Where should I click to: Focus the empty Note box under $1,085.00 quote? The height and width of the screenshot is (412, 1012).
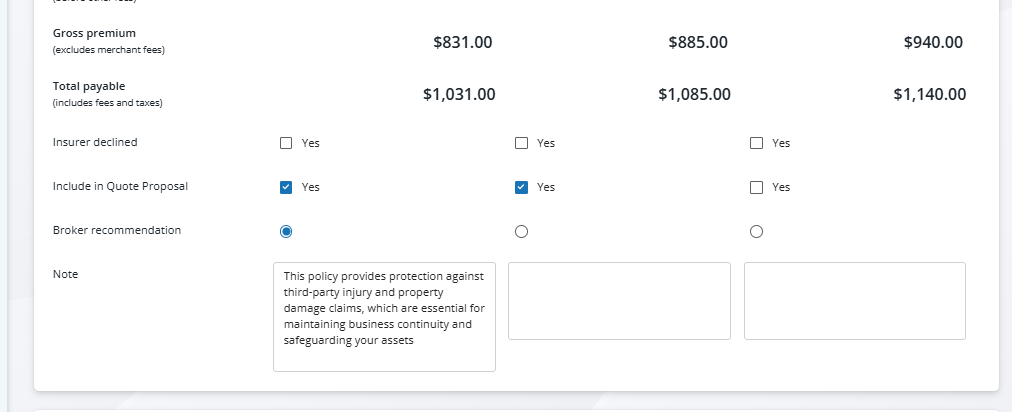619,301
